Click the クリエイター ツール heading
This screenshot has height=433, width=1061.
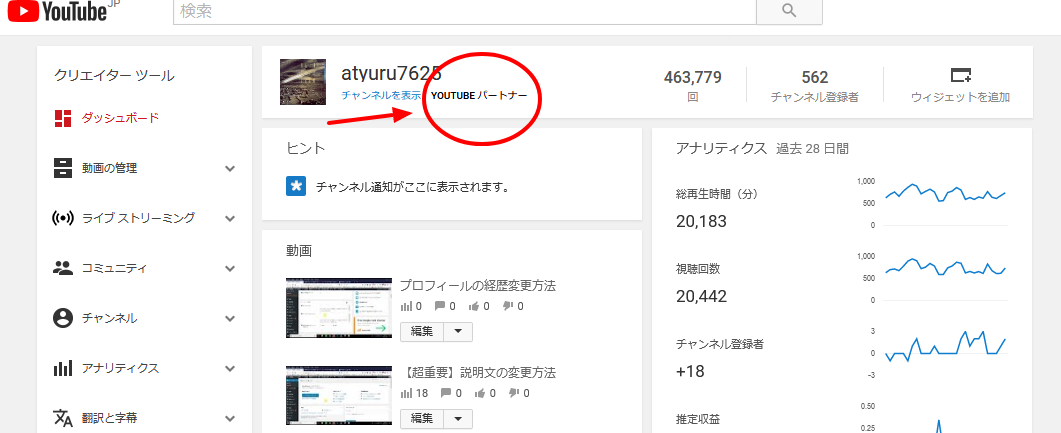coord(114,76)
